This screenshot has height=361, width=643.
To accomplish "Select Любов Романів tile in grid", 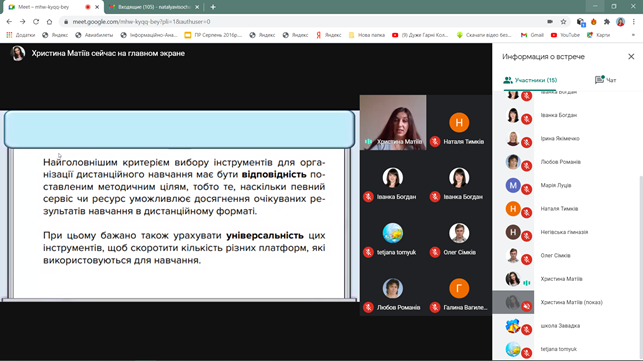I will 393,288.
